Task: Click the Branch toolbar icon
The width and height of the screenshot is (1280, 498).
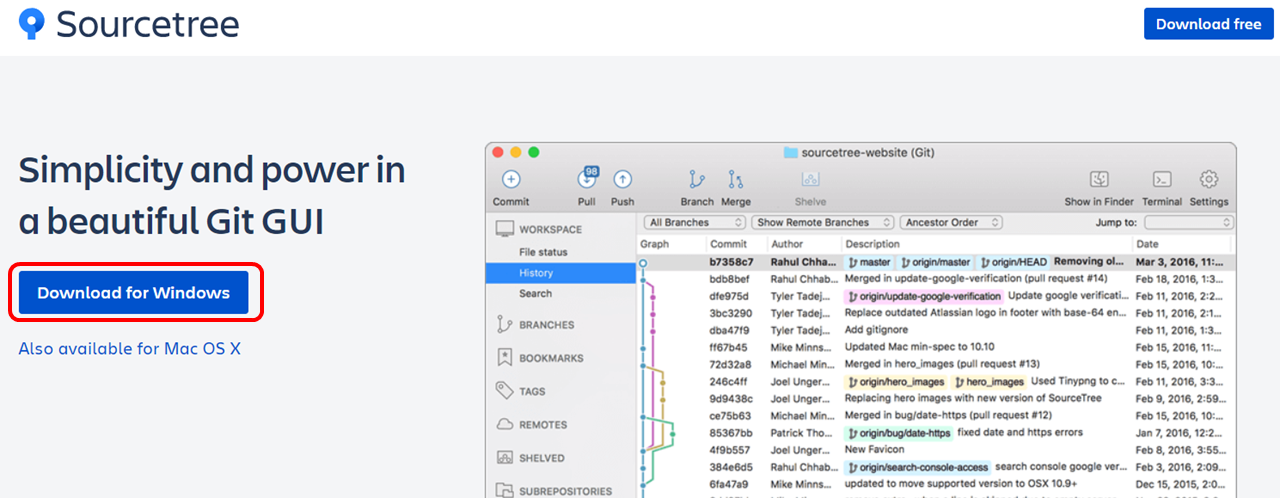Action: pyautogui.click(x=697, y=179)
